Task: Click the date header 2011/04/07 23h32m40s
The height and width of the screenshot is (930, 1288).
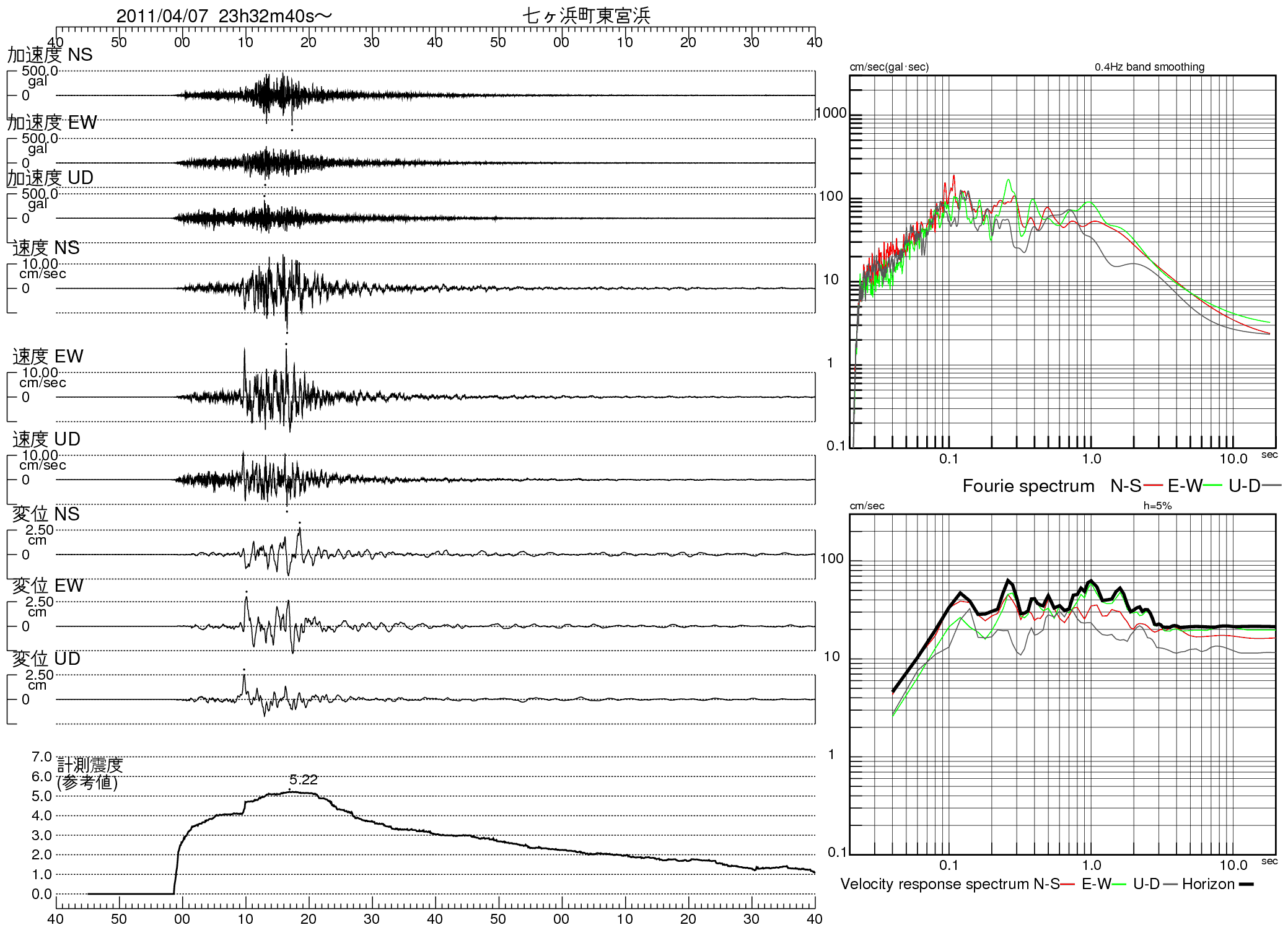Action: 224,15
